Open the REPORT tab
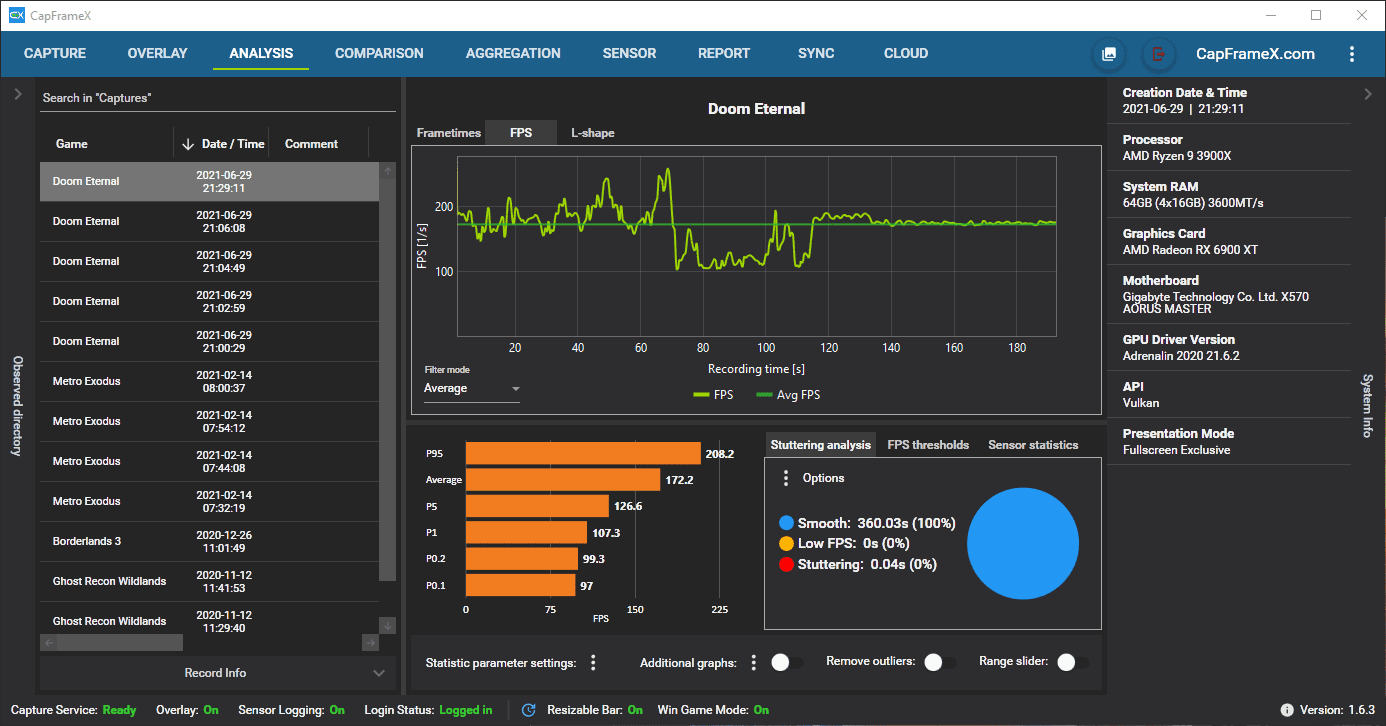 [724, 54]
